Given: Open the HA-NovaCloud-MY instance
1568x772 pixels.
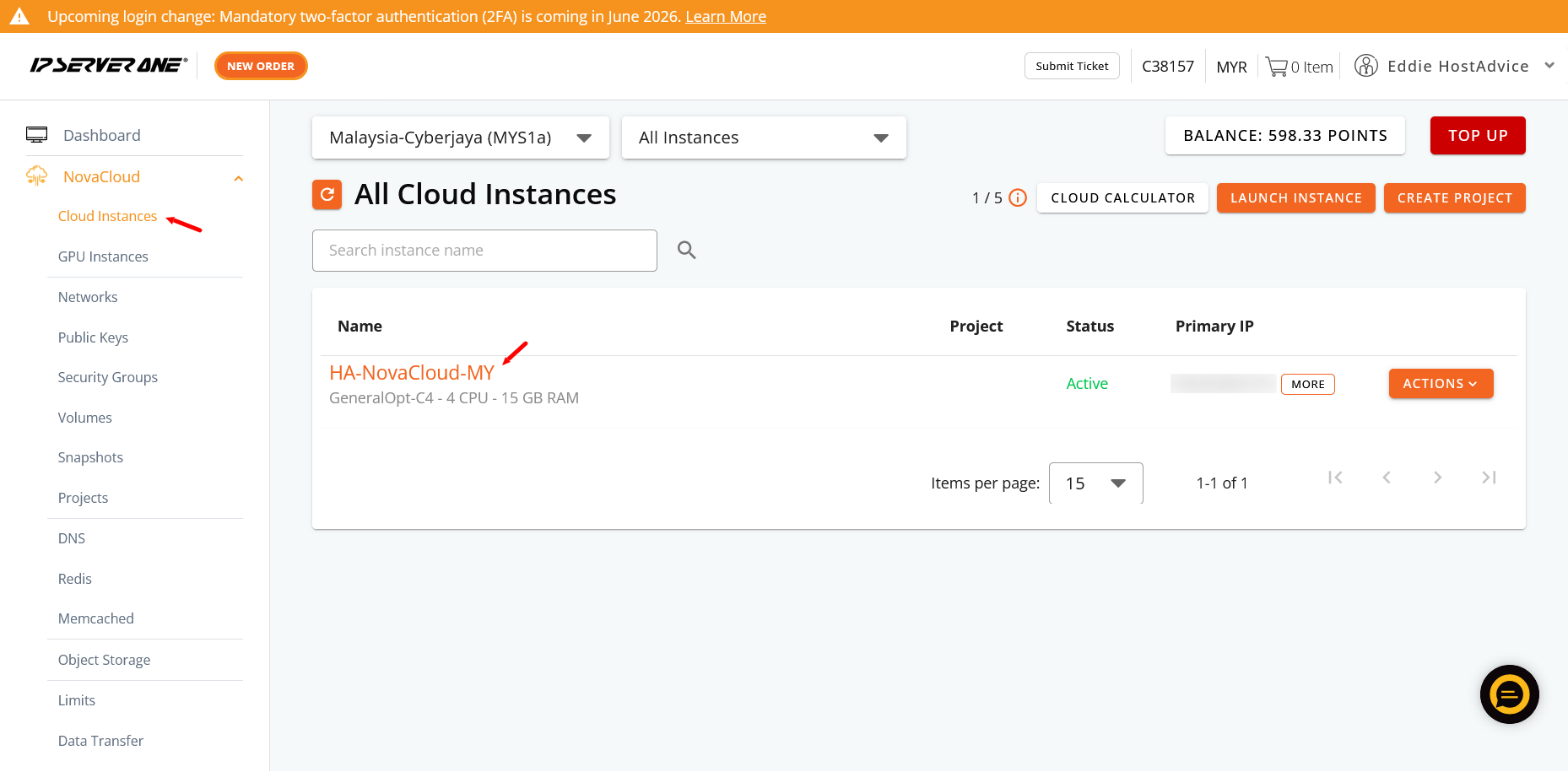Looking at the screenshot, I should click(x=412, y=373).
